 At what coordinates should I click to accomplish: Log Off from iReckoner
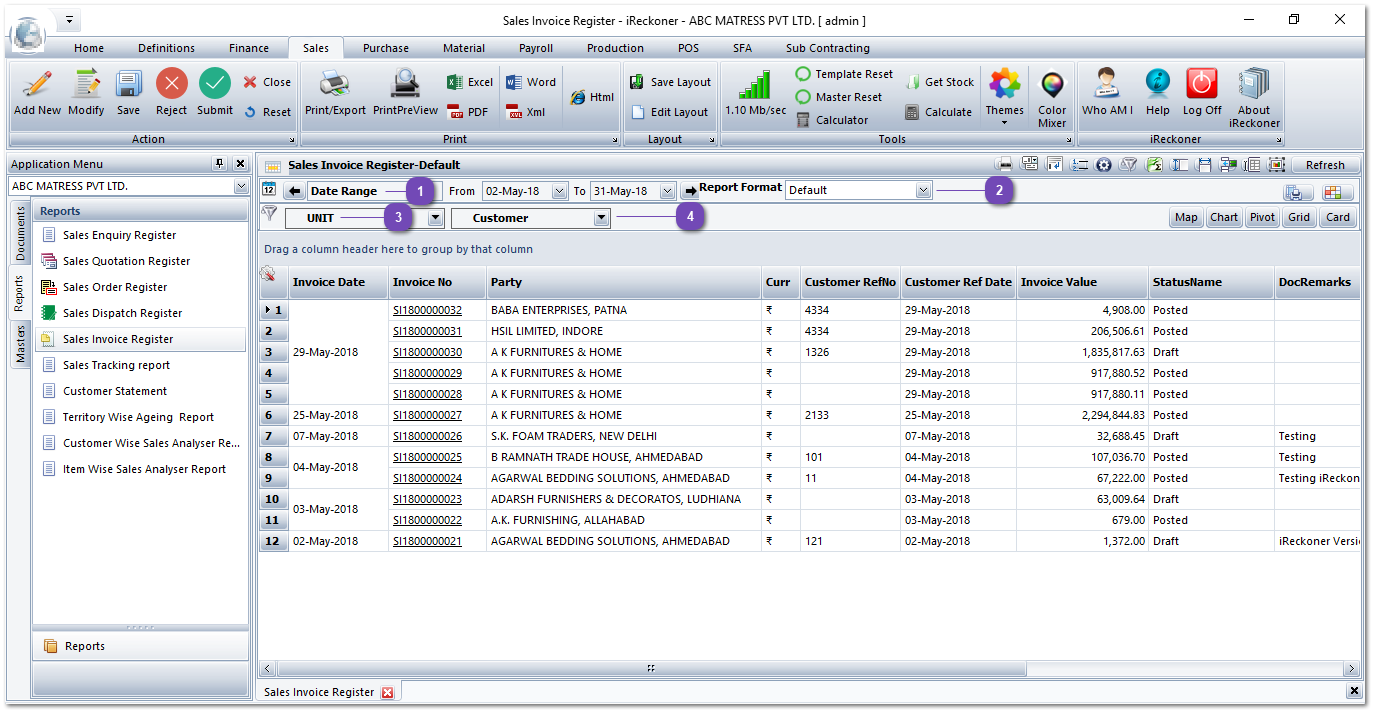click(1201, 95)
